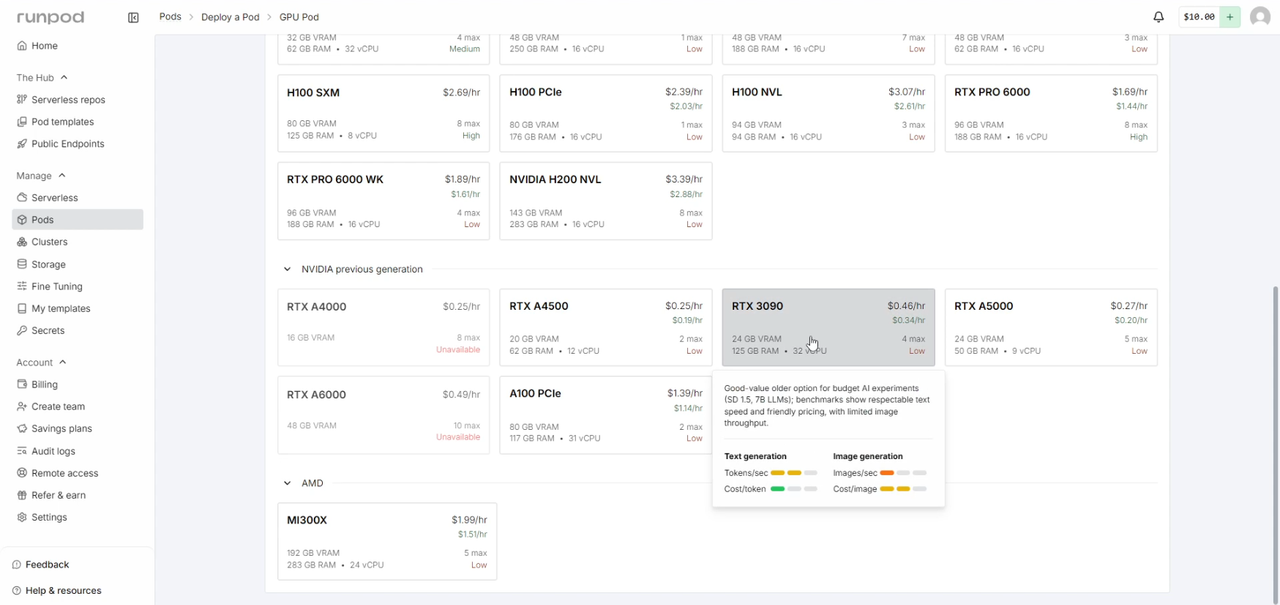The width and height of the screenshot is (1280, 605).
Task: Collapse The Hub section
Action: pyautogui.click(x=64, y=78)
